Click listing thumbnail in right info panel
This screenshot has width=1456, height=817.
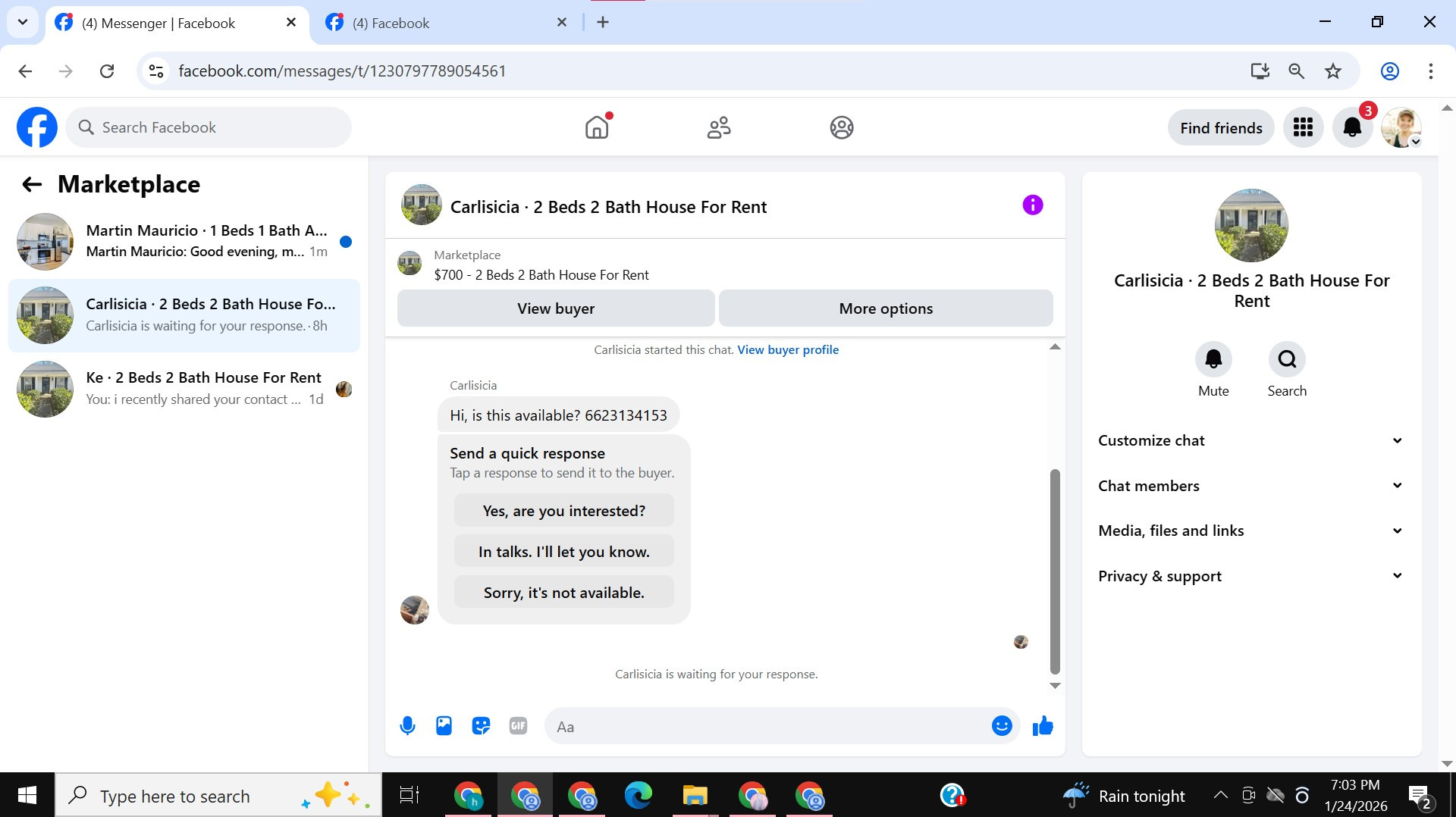pos(1251,226)
